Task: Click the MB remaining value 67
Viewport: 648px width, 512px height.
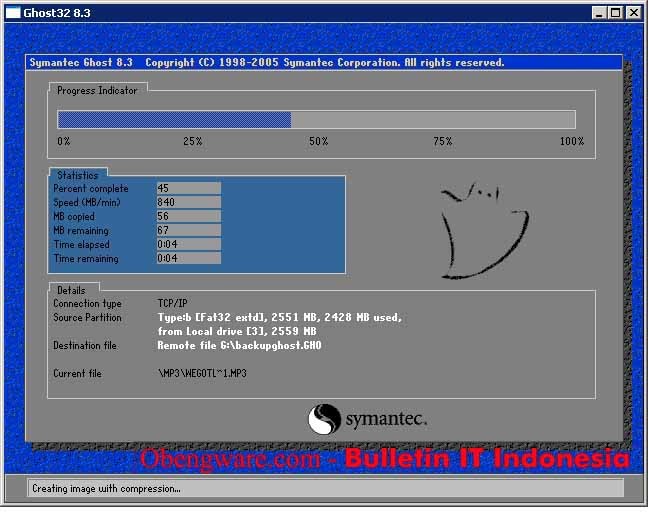Action: point(188,230)
